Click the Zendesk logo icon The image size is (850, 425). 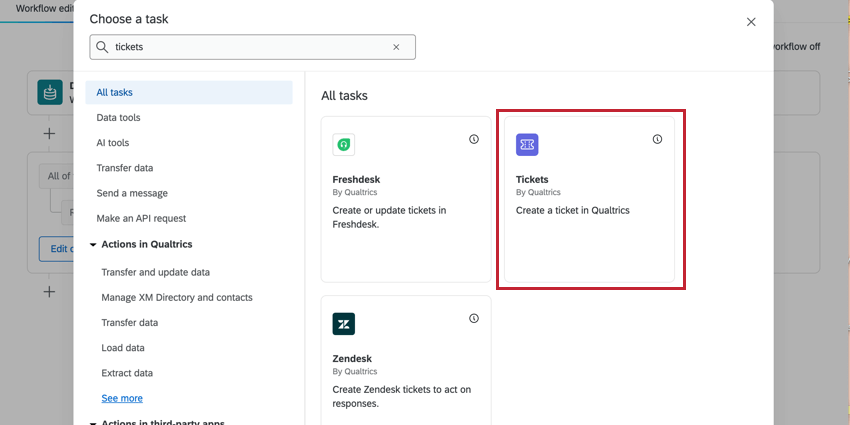click(343, 324)
